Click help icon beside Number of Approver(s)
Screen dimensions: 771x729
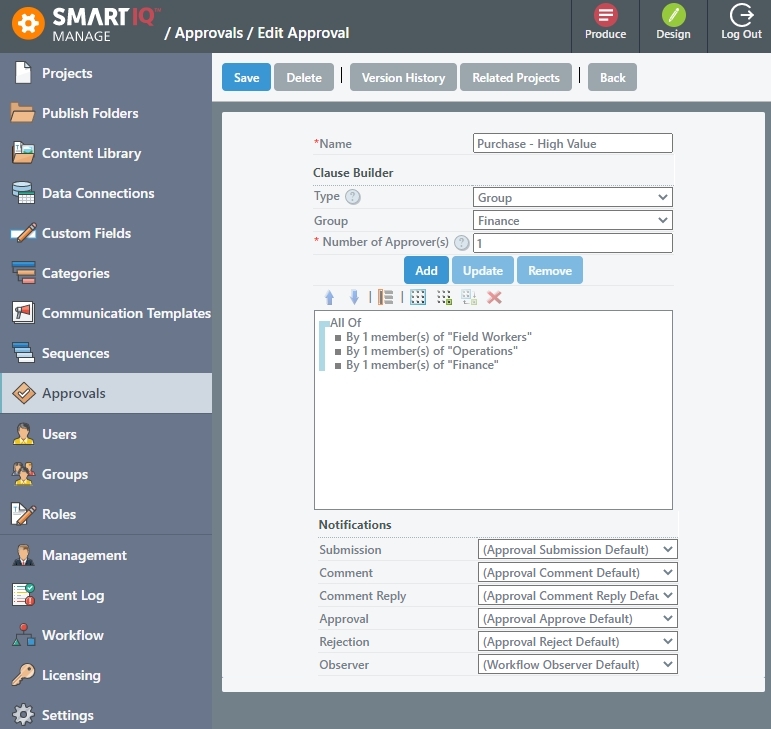click(x=461, y=242)
